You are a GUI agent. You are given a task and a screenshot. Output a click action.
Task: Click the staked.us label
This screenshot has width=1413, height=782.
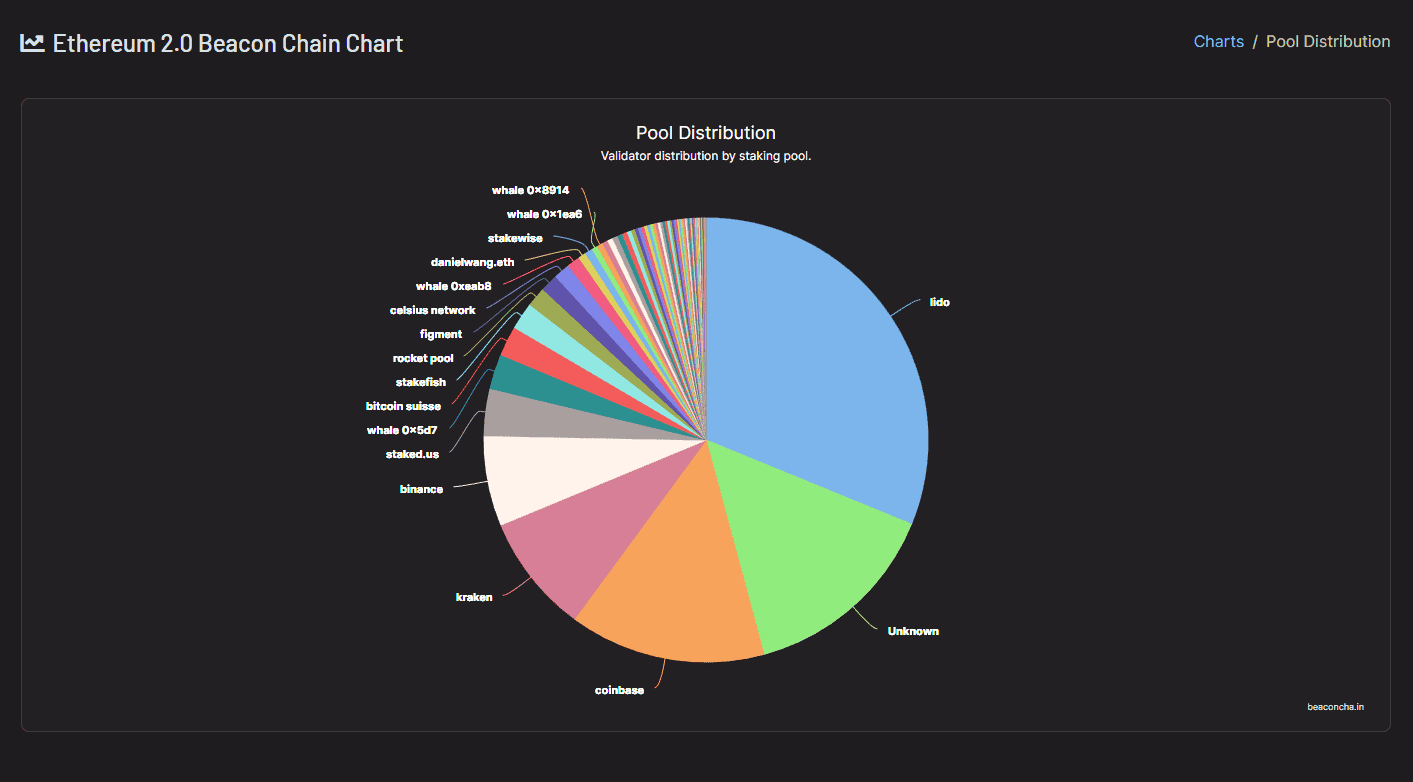click(412, 454)
